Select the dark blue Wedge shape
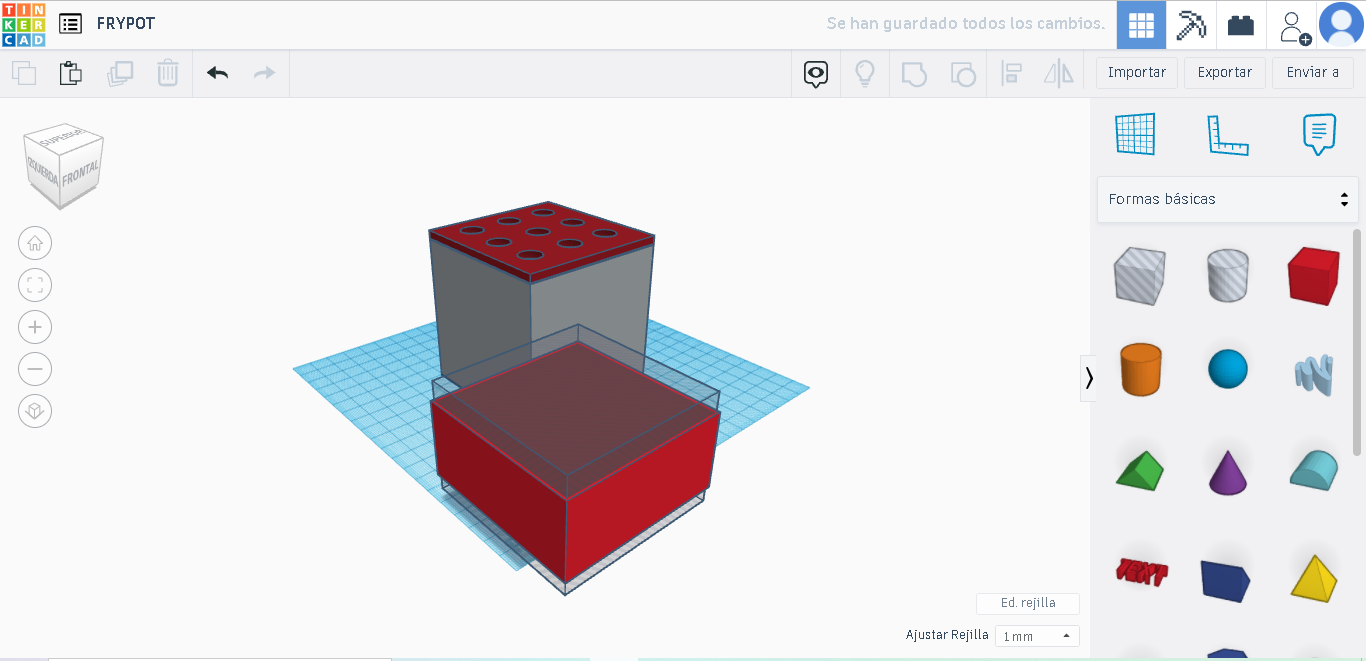 [x=1227, y=580]
